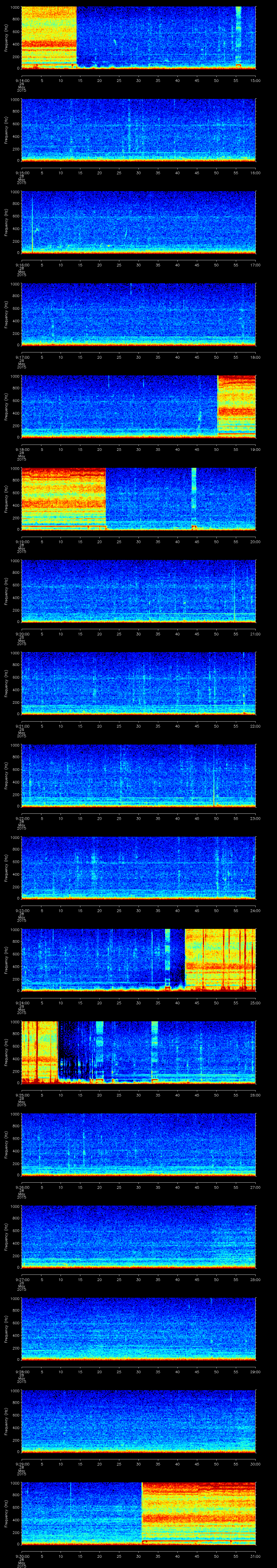Click the 20:00 end time label
The image size is (277, 1568).
tap(255, 542)
